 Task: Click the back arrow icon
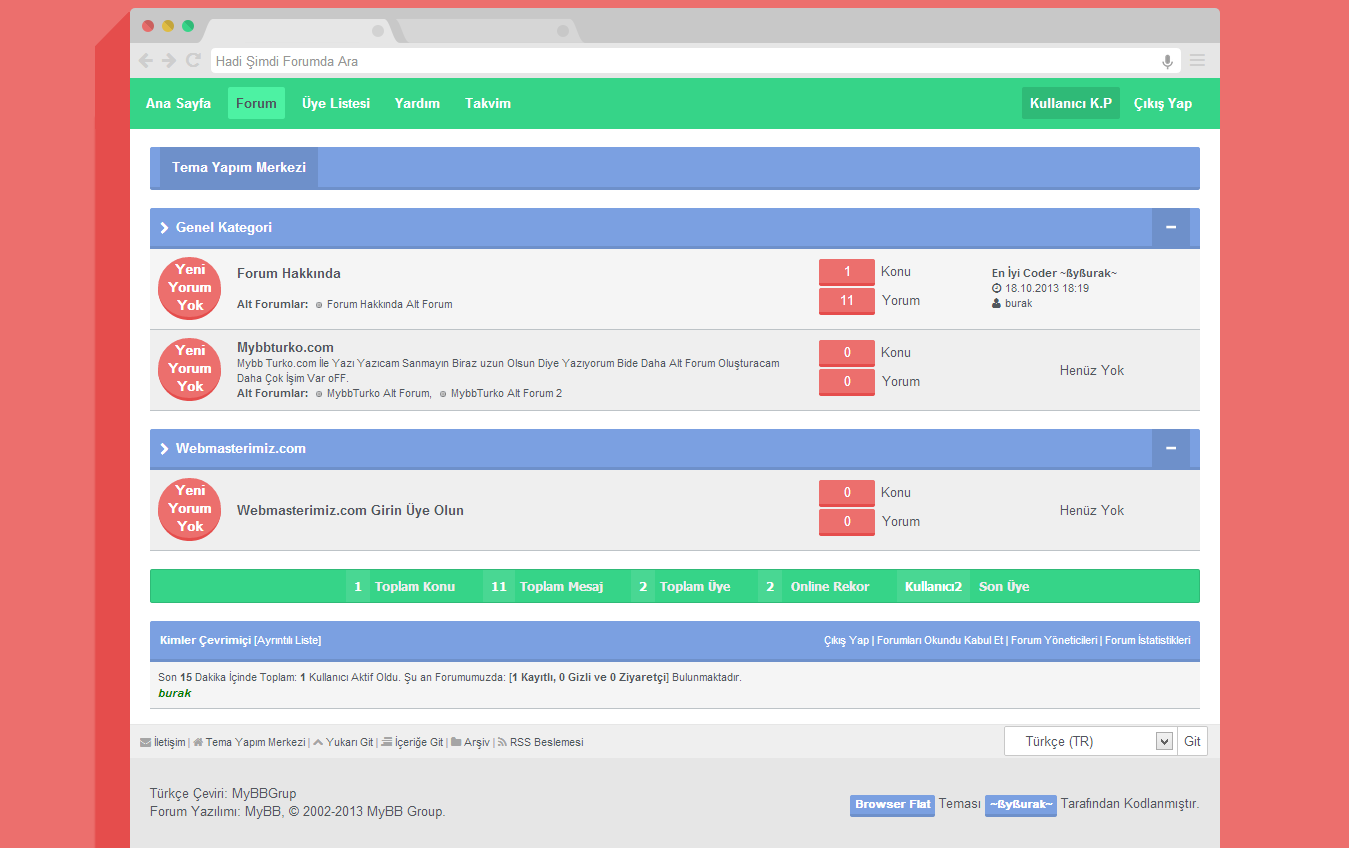(x=146, y=61)
